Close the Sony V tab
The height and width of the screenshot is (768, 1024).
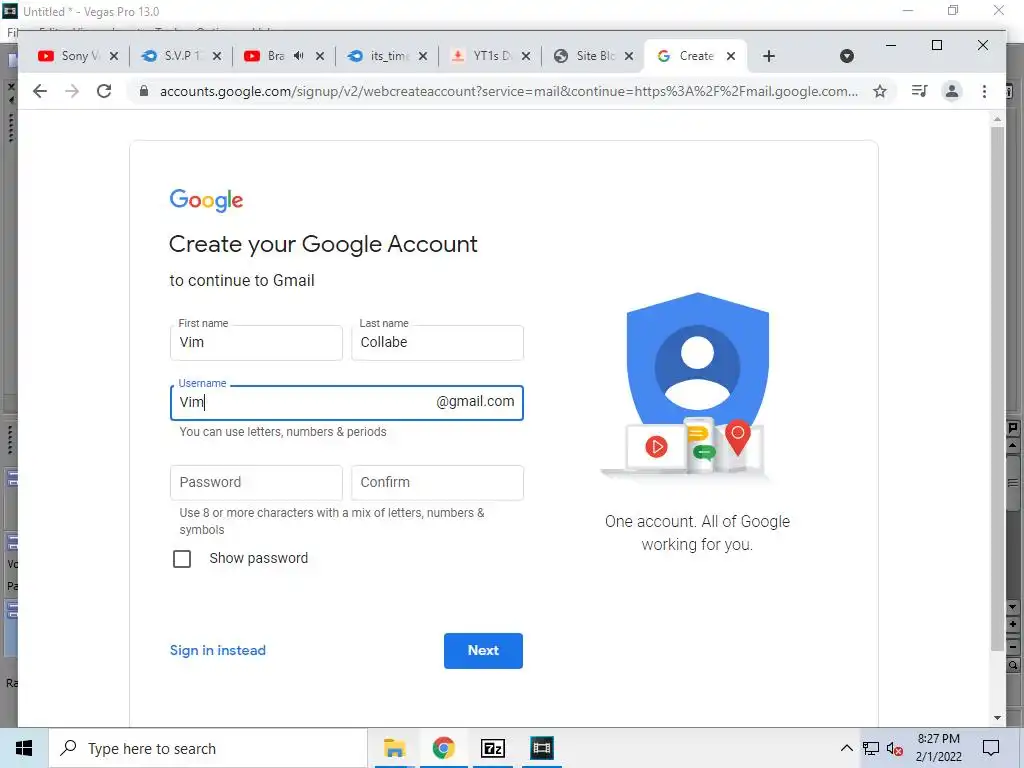[x=114, y=56]
